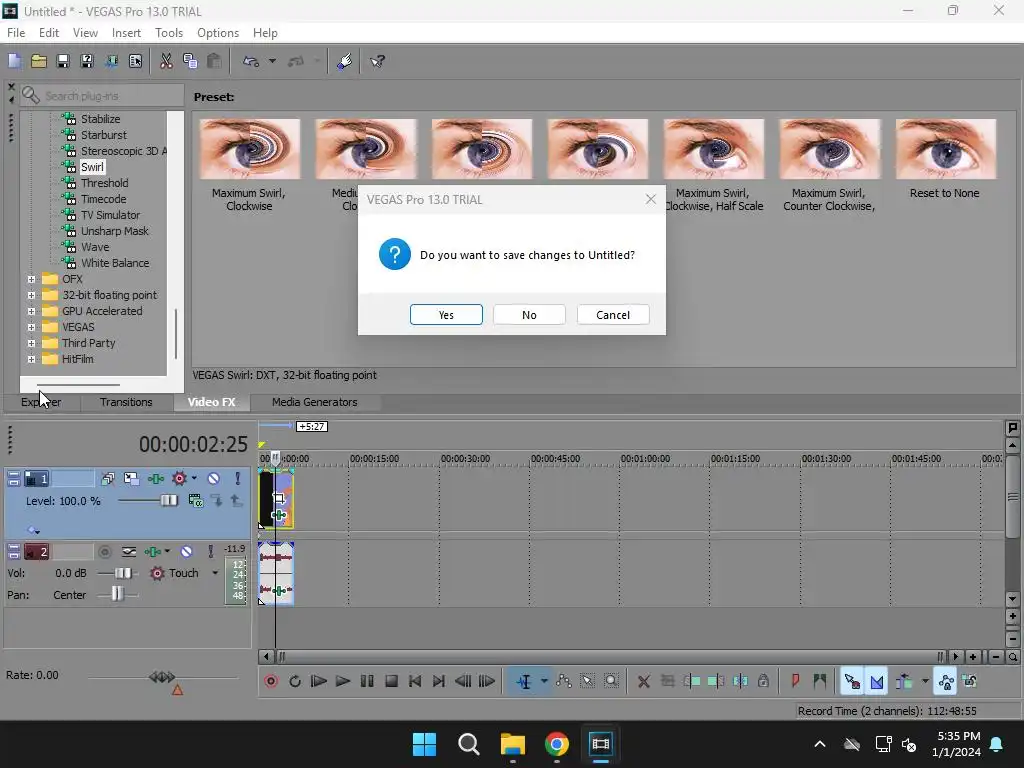Toggle Loop Playback button
1024x768 pixels.
click(x=295, y=681)
